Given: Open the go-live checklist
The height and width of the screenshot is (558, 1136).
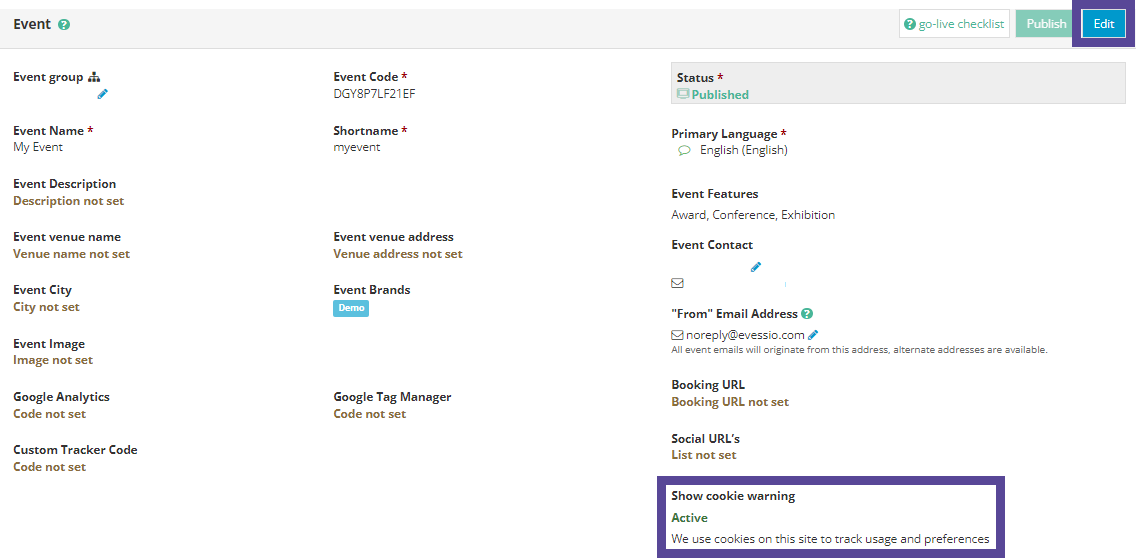Looking at the screenshot, I should [x=954, y=24].
